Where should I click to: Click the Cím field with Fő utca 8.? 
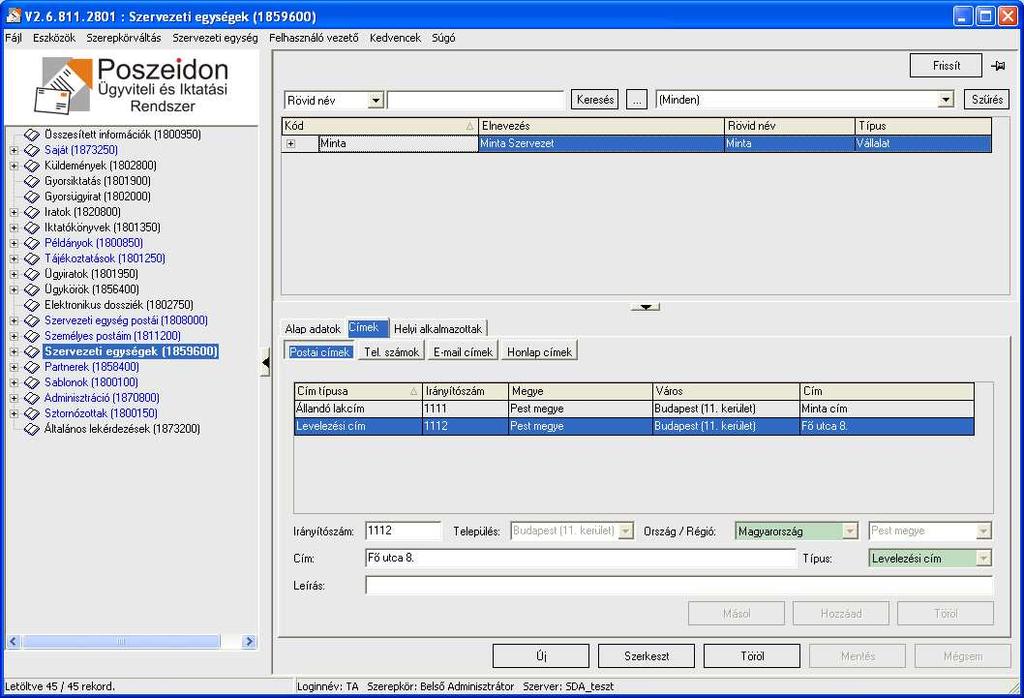pos(581,558)
